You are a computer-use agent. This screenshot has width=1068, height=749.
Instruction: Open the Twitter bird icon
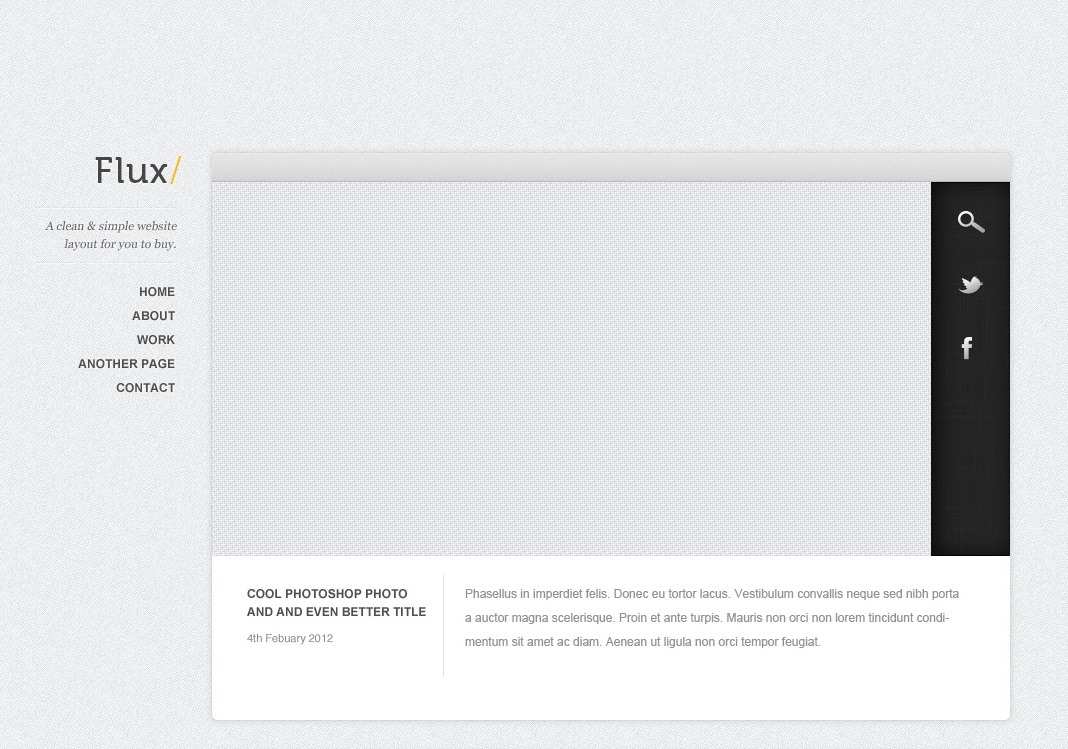point(970,284)
